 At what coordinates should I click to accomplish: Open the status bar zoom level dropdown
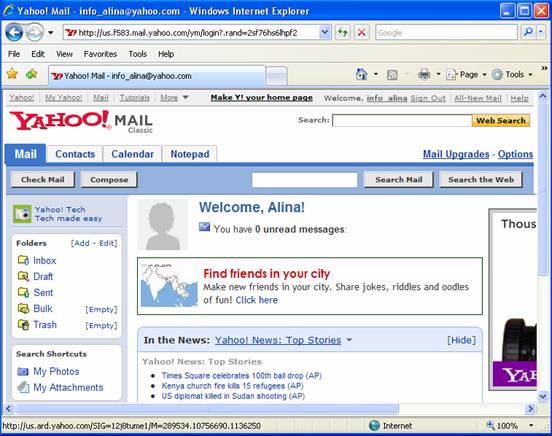(531, 425)
